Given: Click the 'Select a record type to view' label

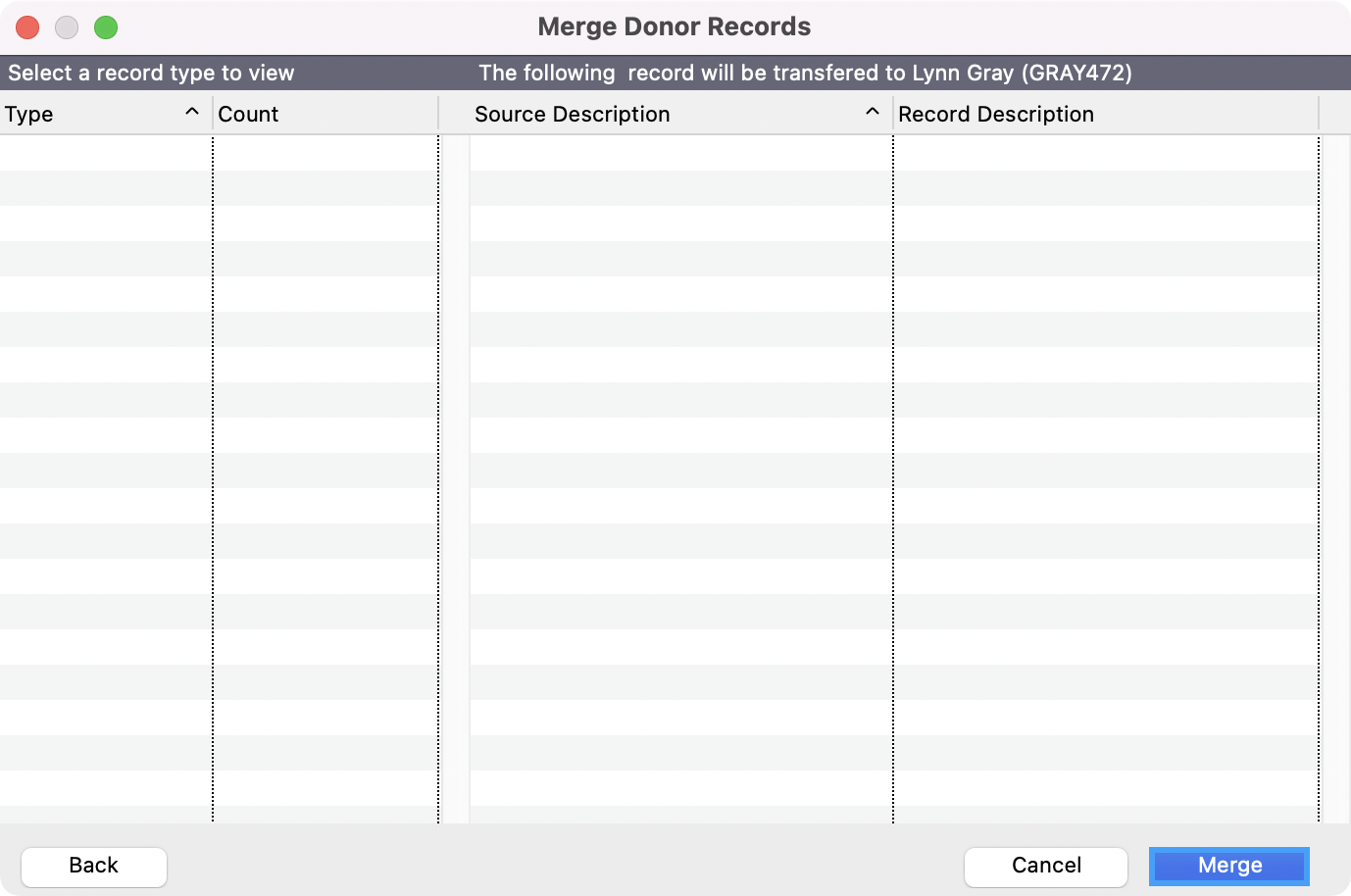Looking at the screenshot, I should (x=151, y=73).
